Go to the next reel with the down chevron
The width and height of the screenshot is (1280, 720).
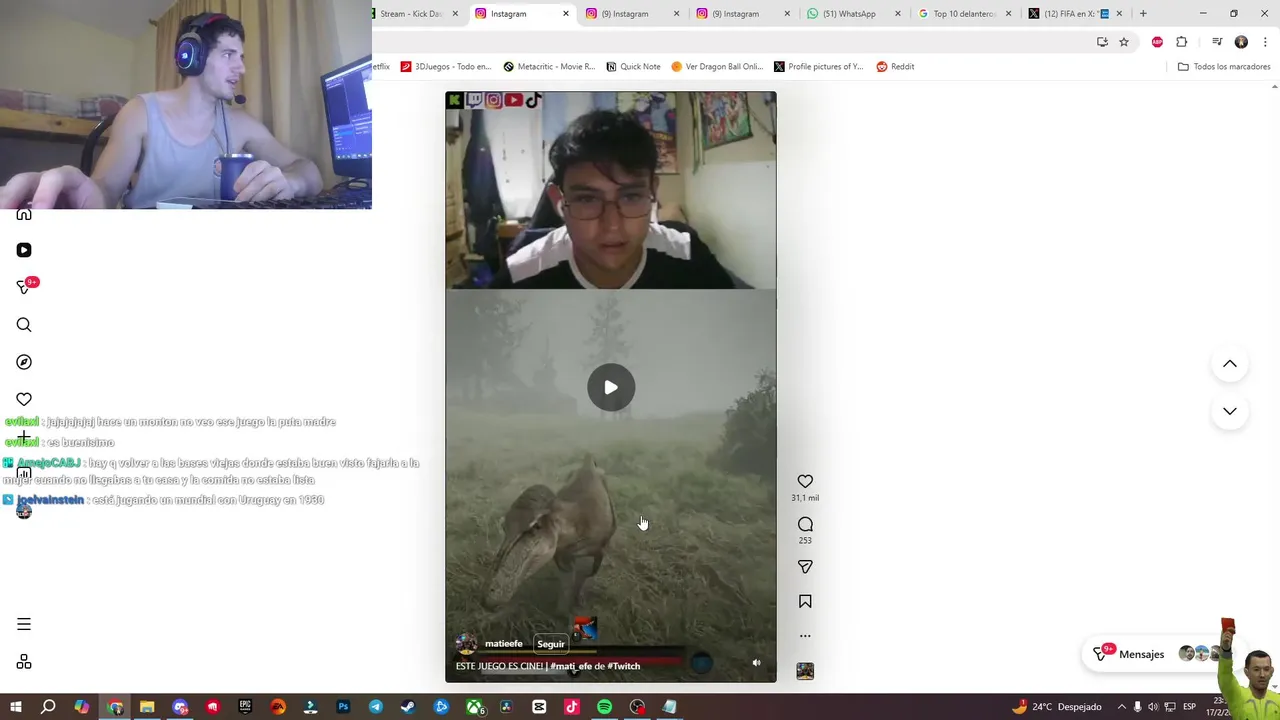pyautogui.click(x=1230, y=411)
